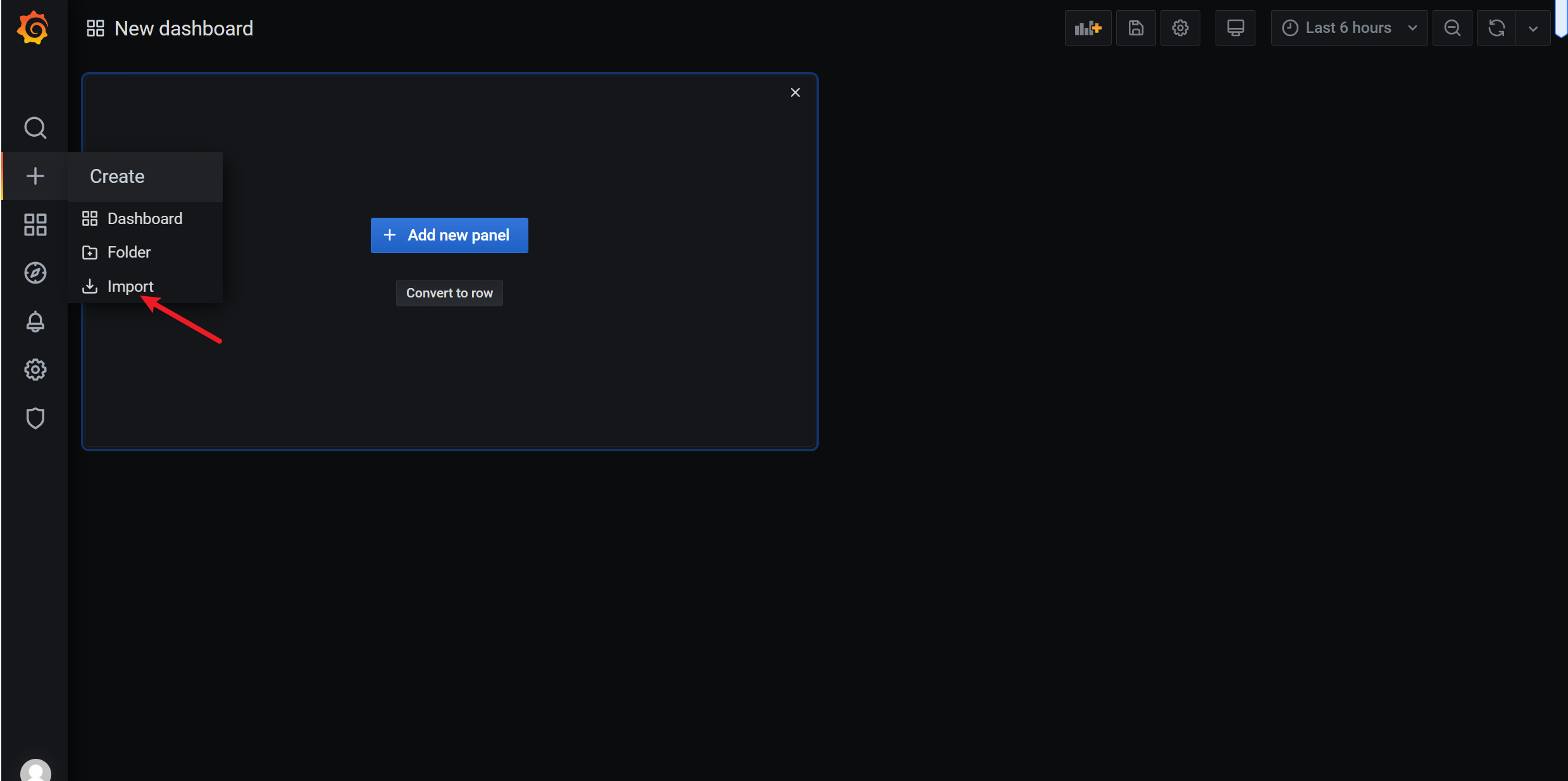Expand refresh interval dropdown arrow
The height and width of the screenshot is (781, 1568).
(x=1533, y=28)
